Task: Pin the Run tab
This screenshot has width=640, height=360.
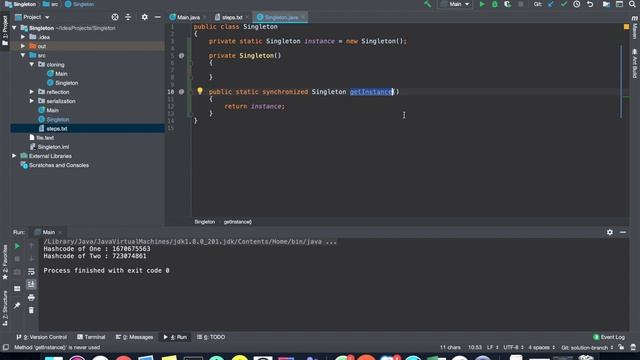Action: point(17,305)
